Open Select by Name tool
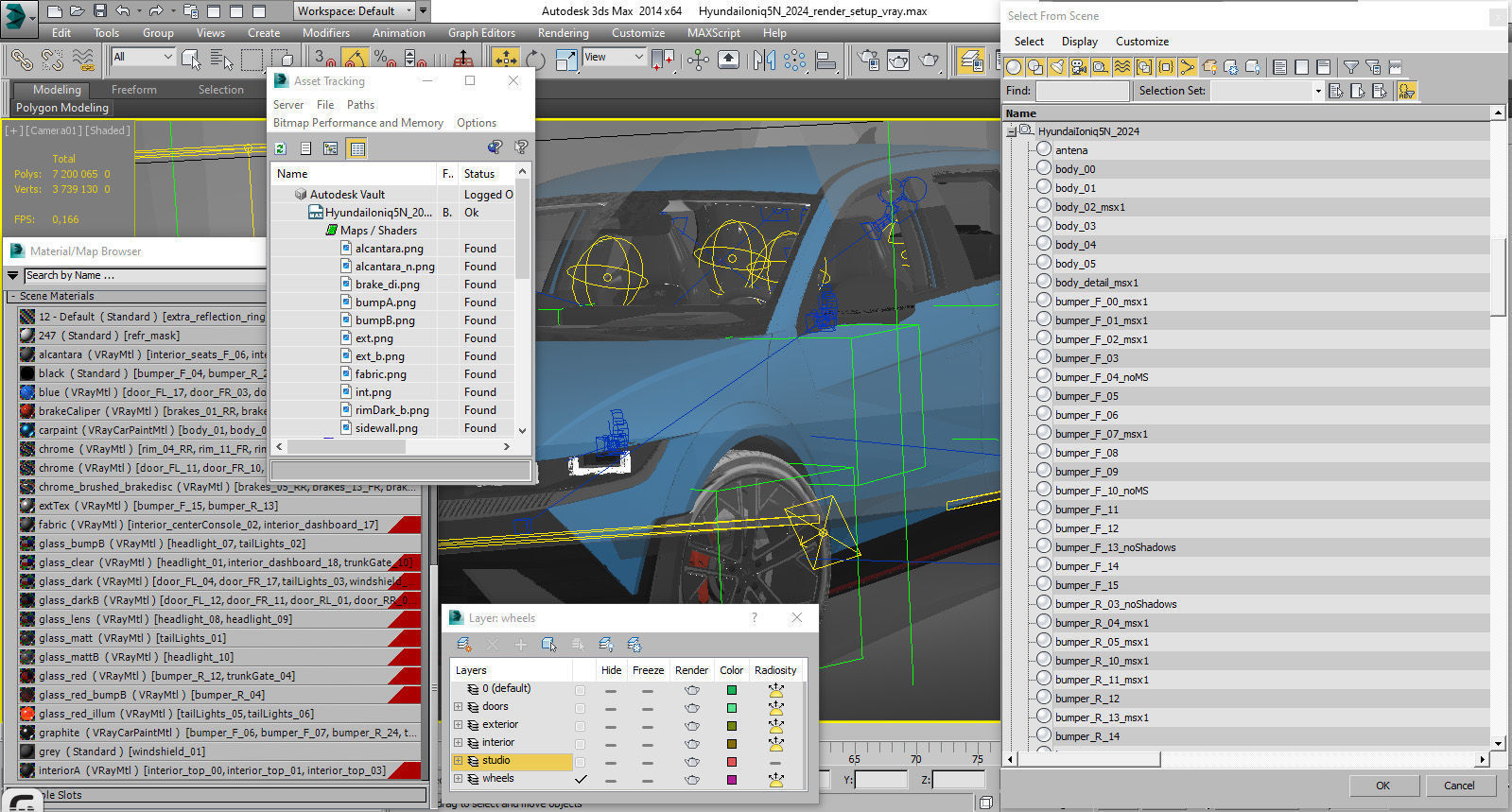This screenshot has width=1512, height=812. coord(221,60)
